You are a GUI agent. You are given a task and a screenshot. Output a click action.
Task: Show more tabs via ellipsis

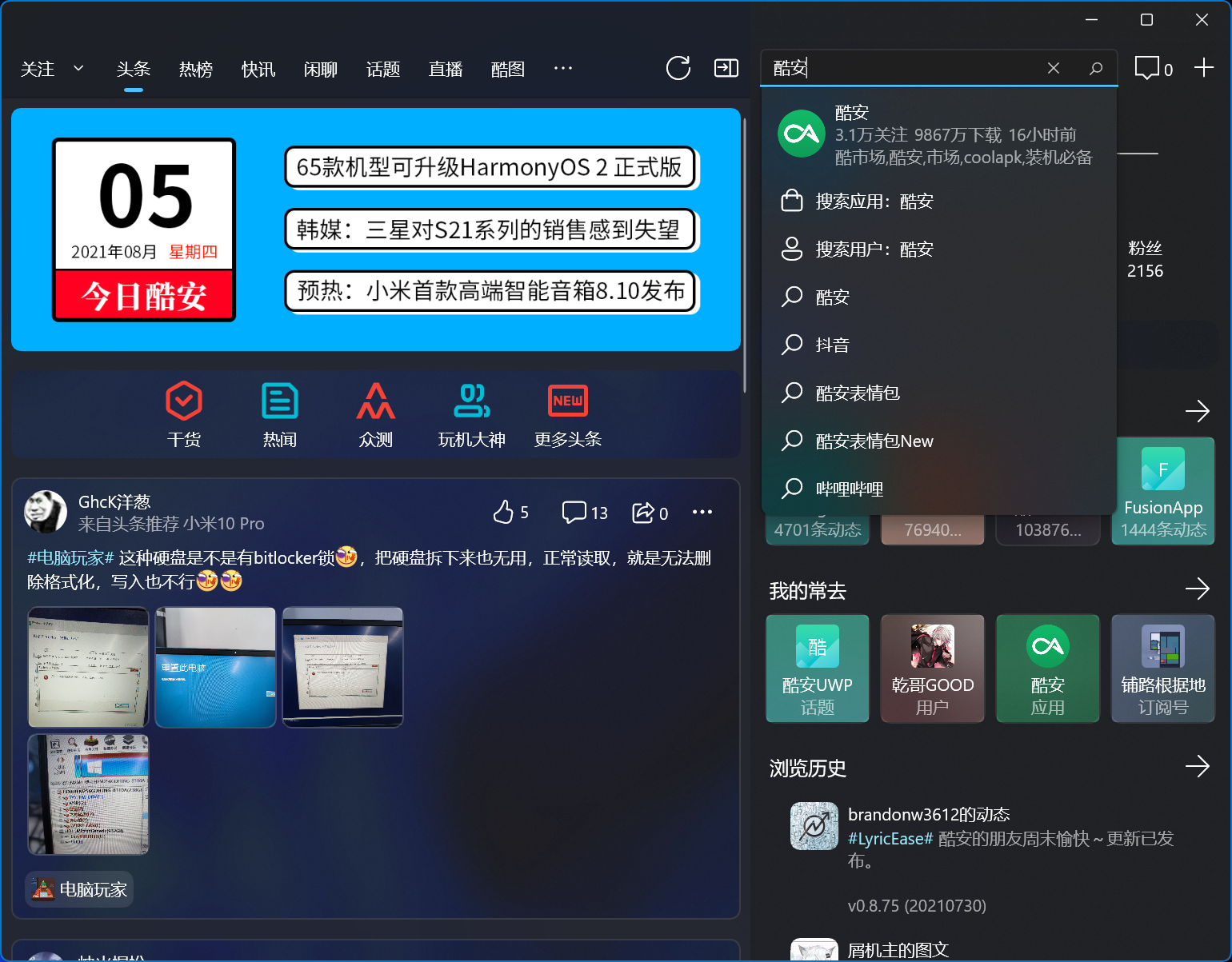pyautogui.click(x=563, y=68)
